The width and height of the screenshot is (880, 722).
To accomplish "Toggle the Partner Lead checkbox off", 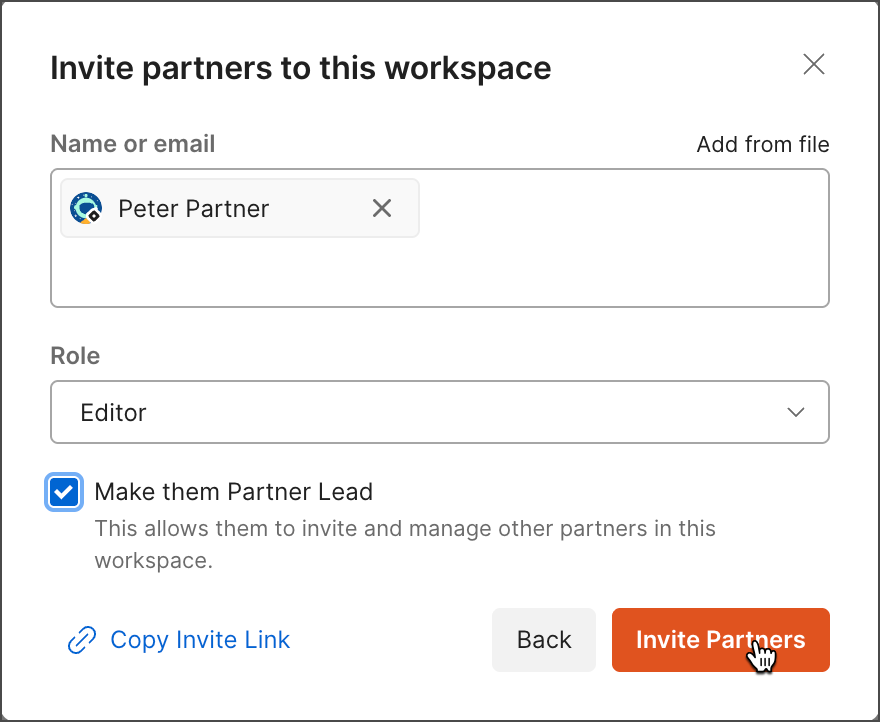I will point(64,492).
